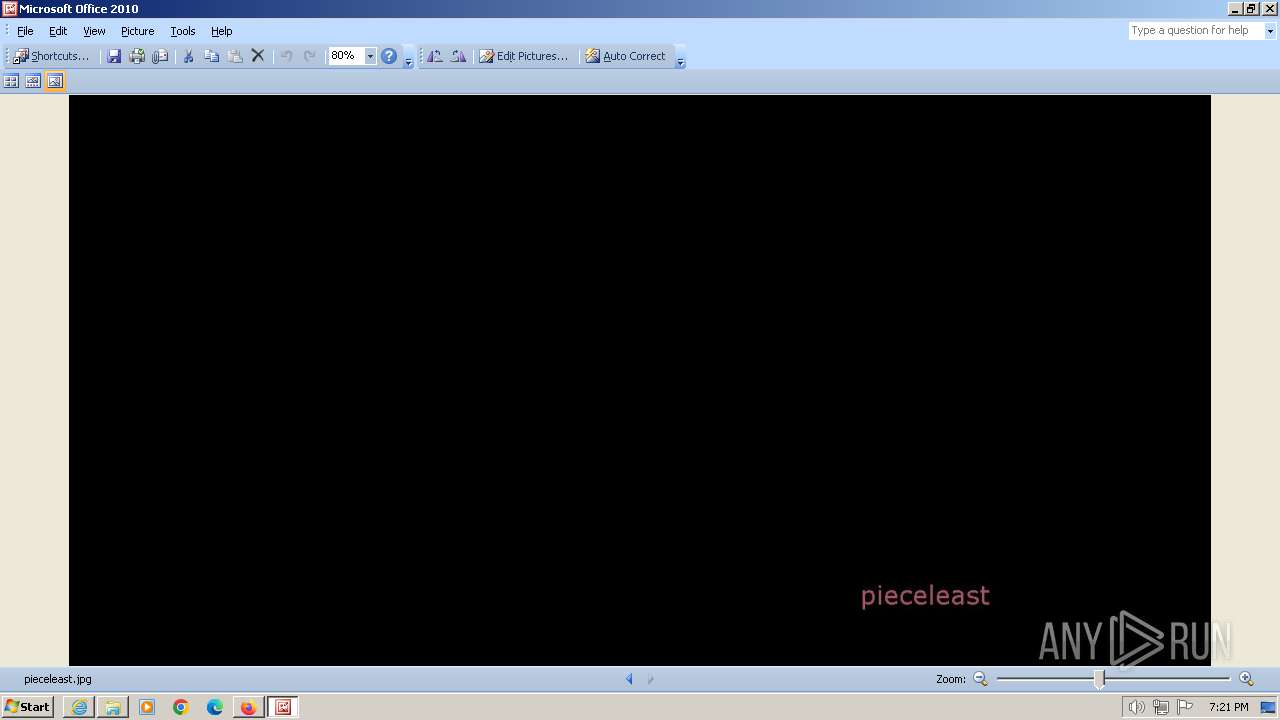The image size is (1280, 720).
Task: Click the Paste clipboard icon
Action: tap(235, 56)
